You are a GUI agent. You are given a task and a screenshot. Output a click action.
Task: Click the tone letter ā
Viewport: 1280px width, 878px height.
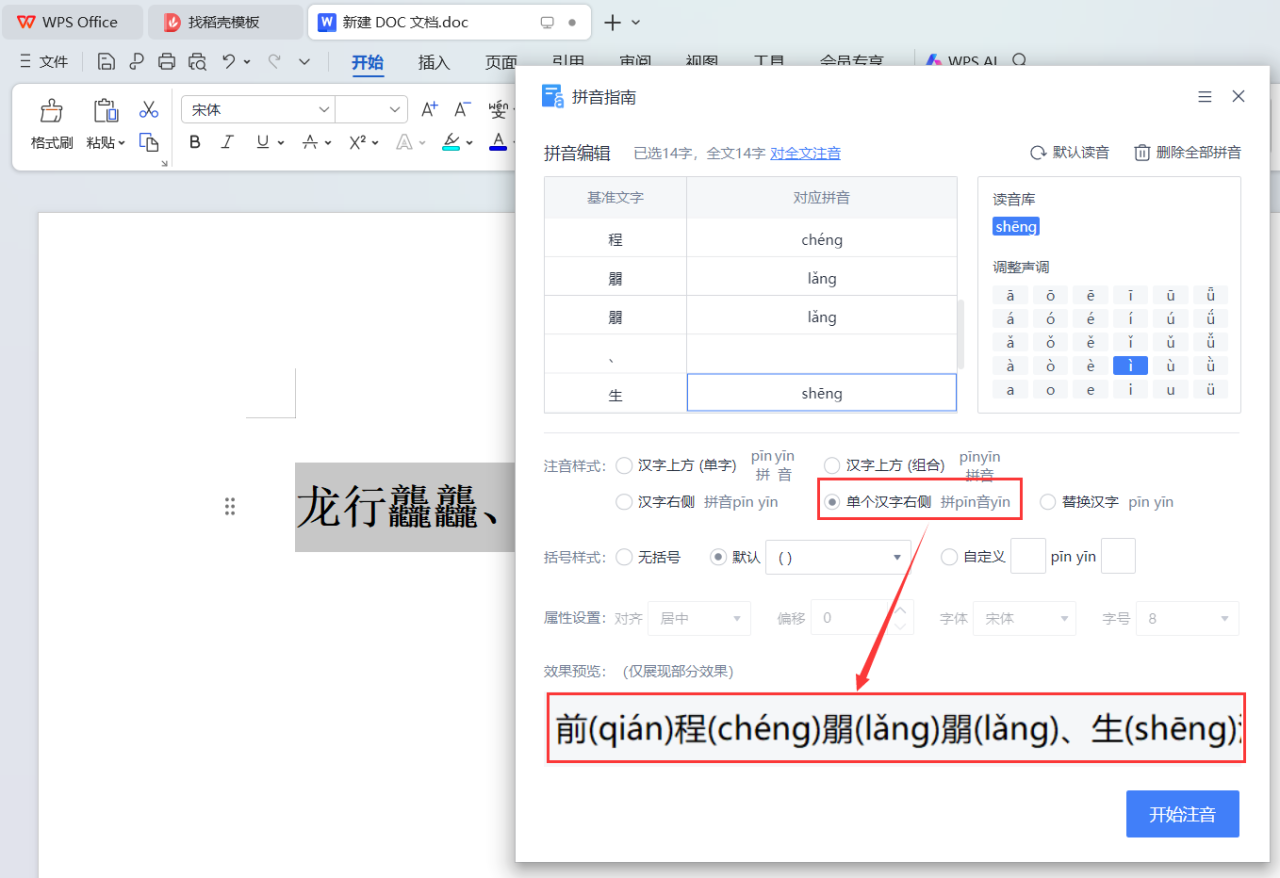pos(1010,295)
